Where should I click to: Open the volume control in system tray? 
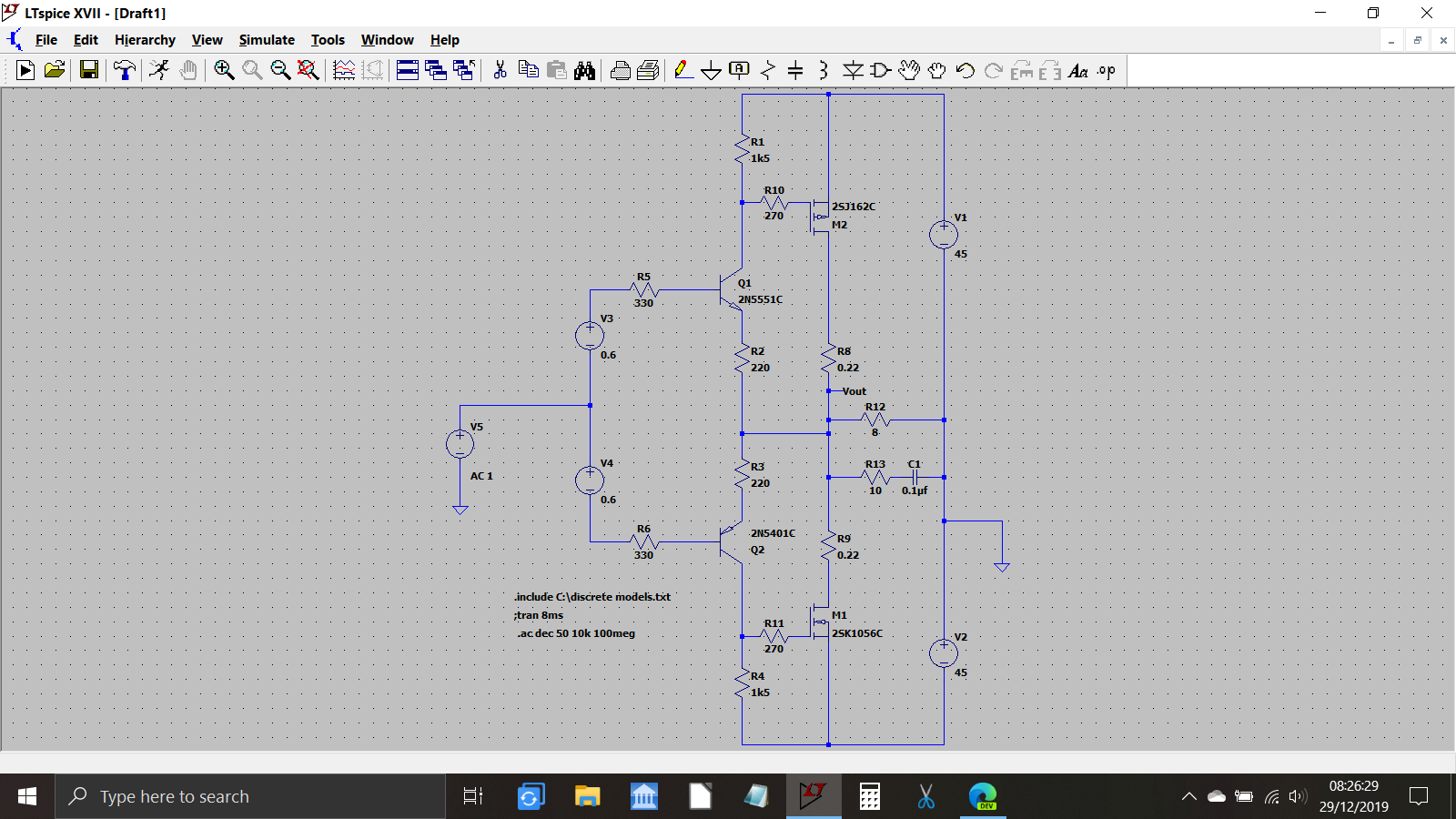point(1298,796)
